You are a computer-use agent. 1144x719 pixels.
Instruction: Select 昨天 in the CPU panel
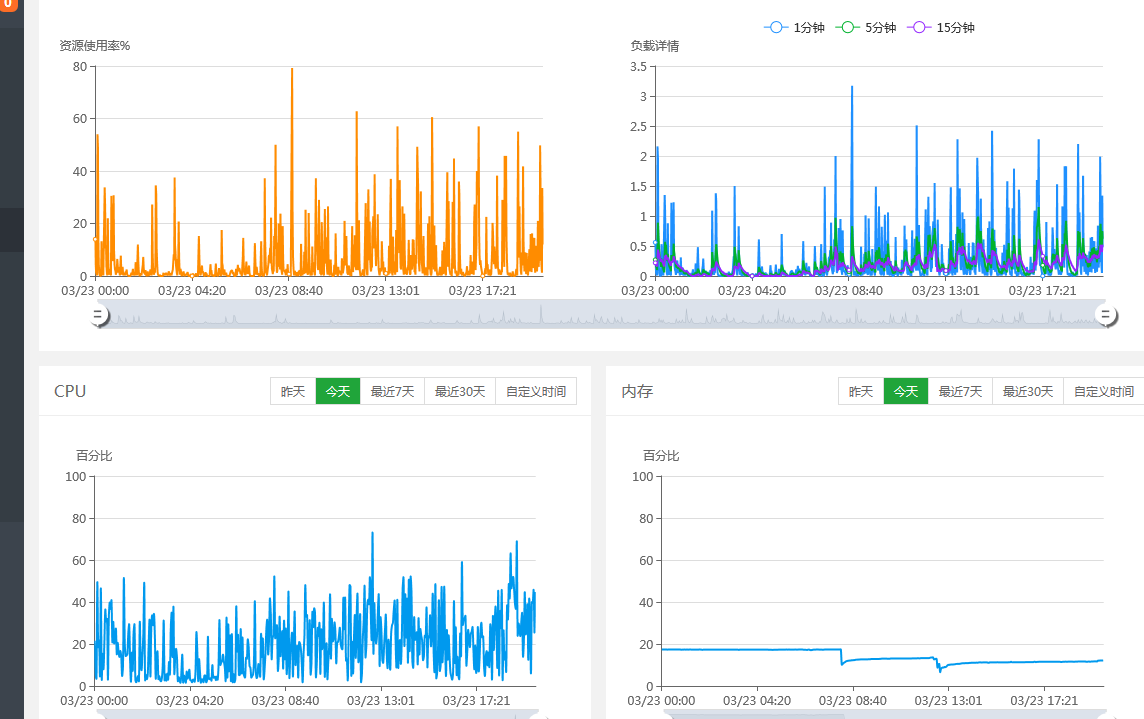(x=293, y=392)
